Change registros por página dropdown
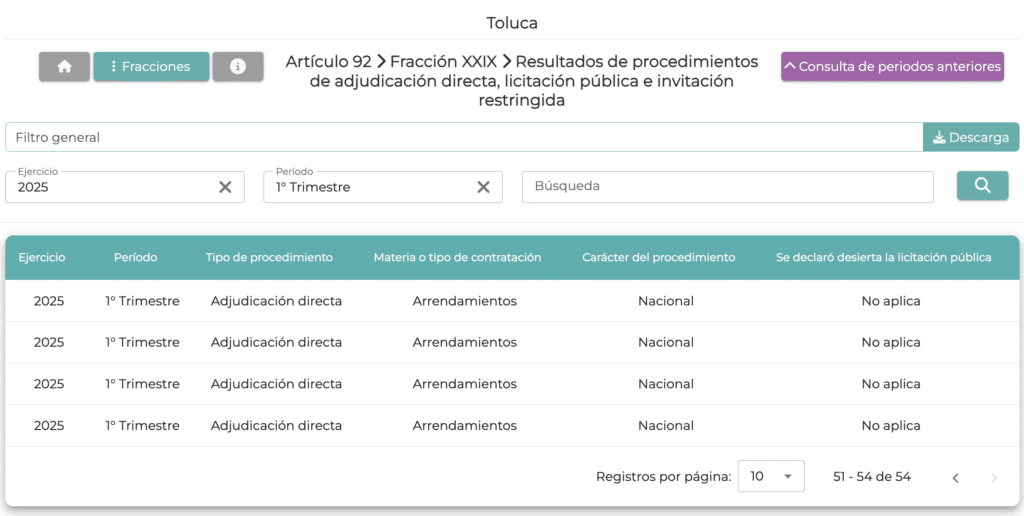This screenshot has height=516, width=1024. (x=770, y=477)
